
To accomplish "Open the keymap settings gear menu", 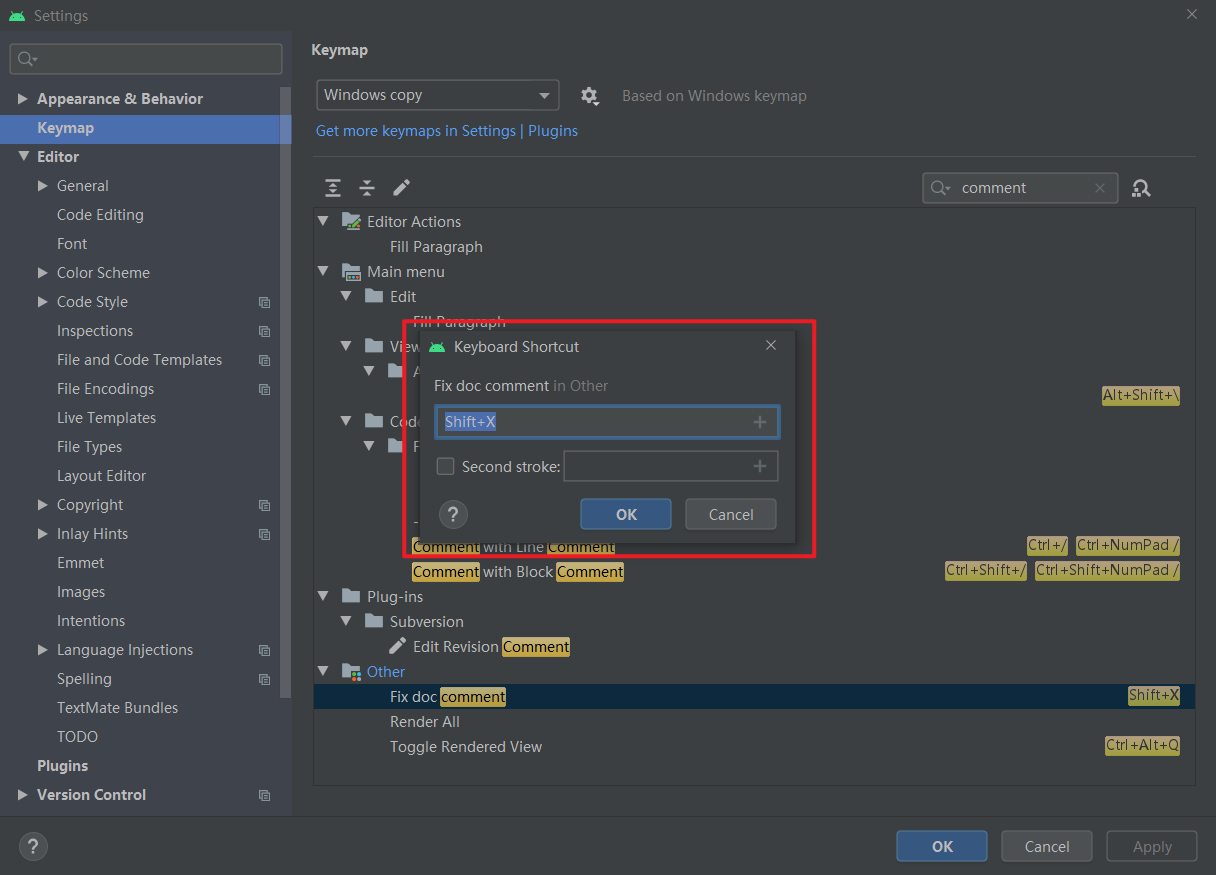I will 590,96.
